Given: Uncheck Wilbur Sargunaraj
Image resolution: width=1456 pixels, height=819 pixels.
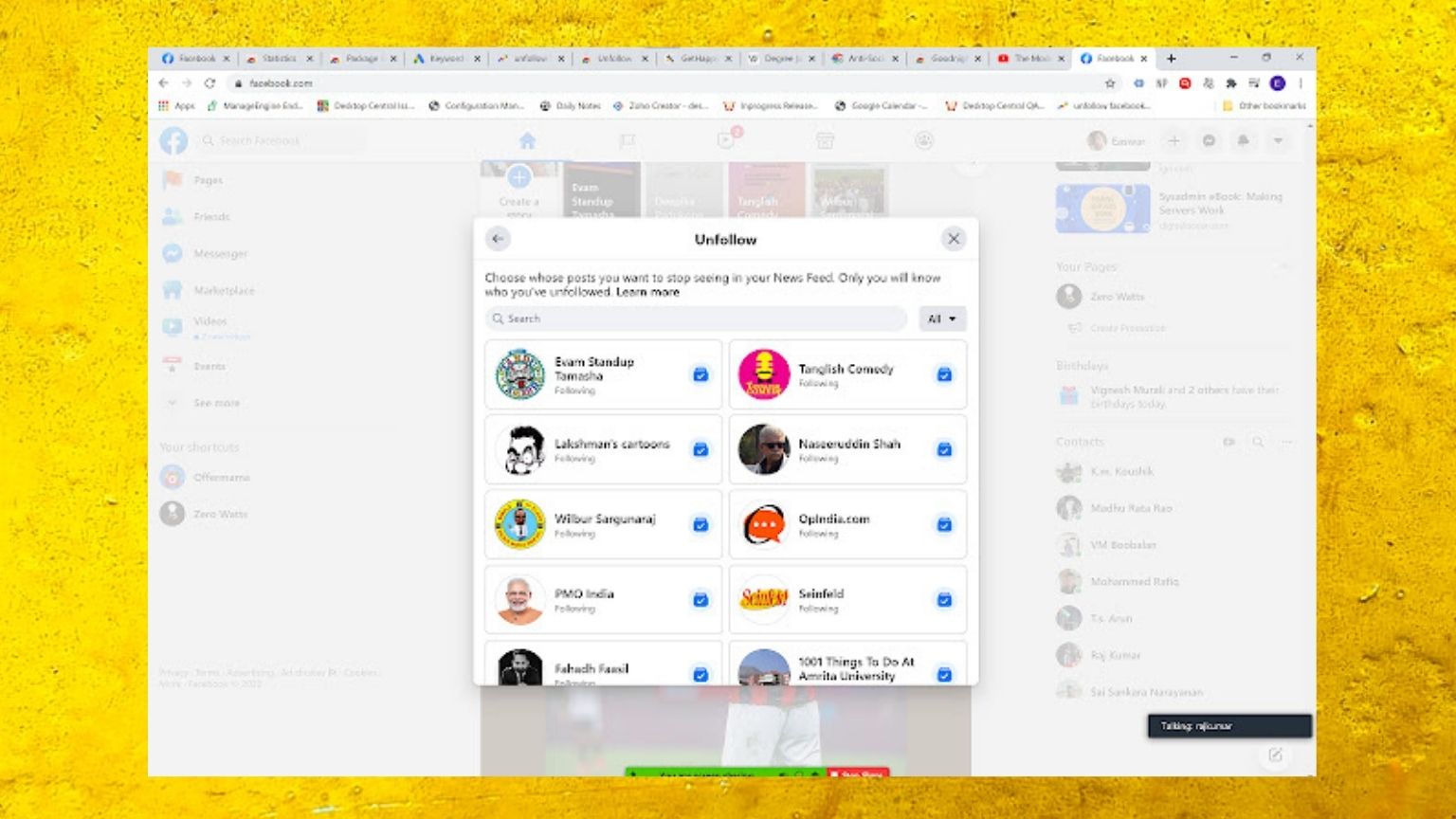Looking at the screenshot, I should (x=701, y=524).
